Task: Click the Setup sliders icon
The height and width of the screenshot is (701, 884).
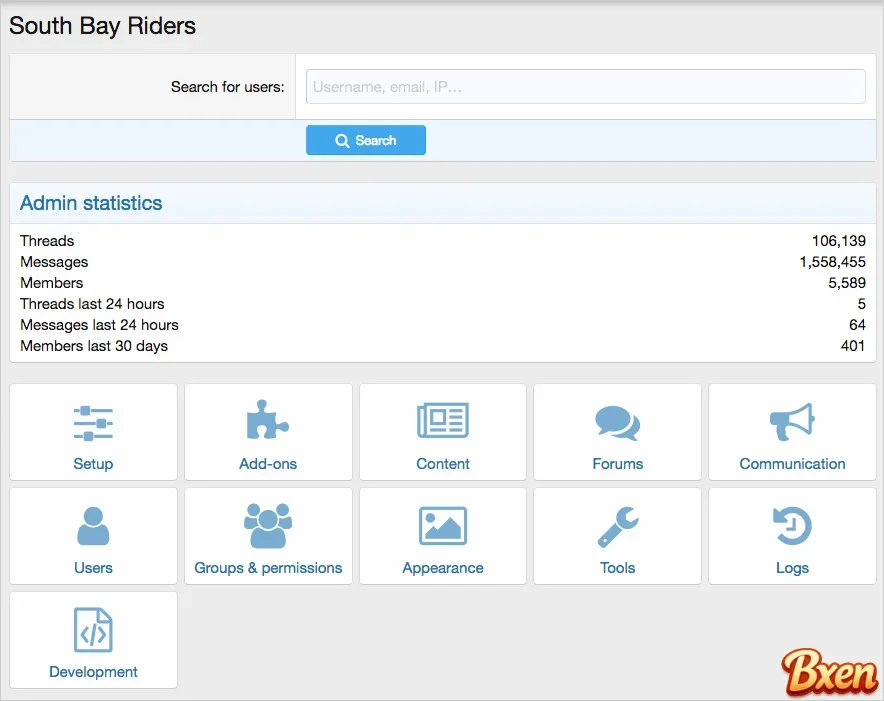Action: point(93,423)
